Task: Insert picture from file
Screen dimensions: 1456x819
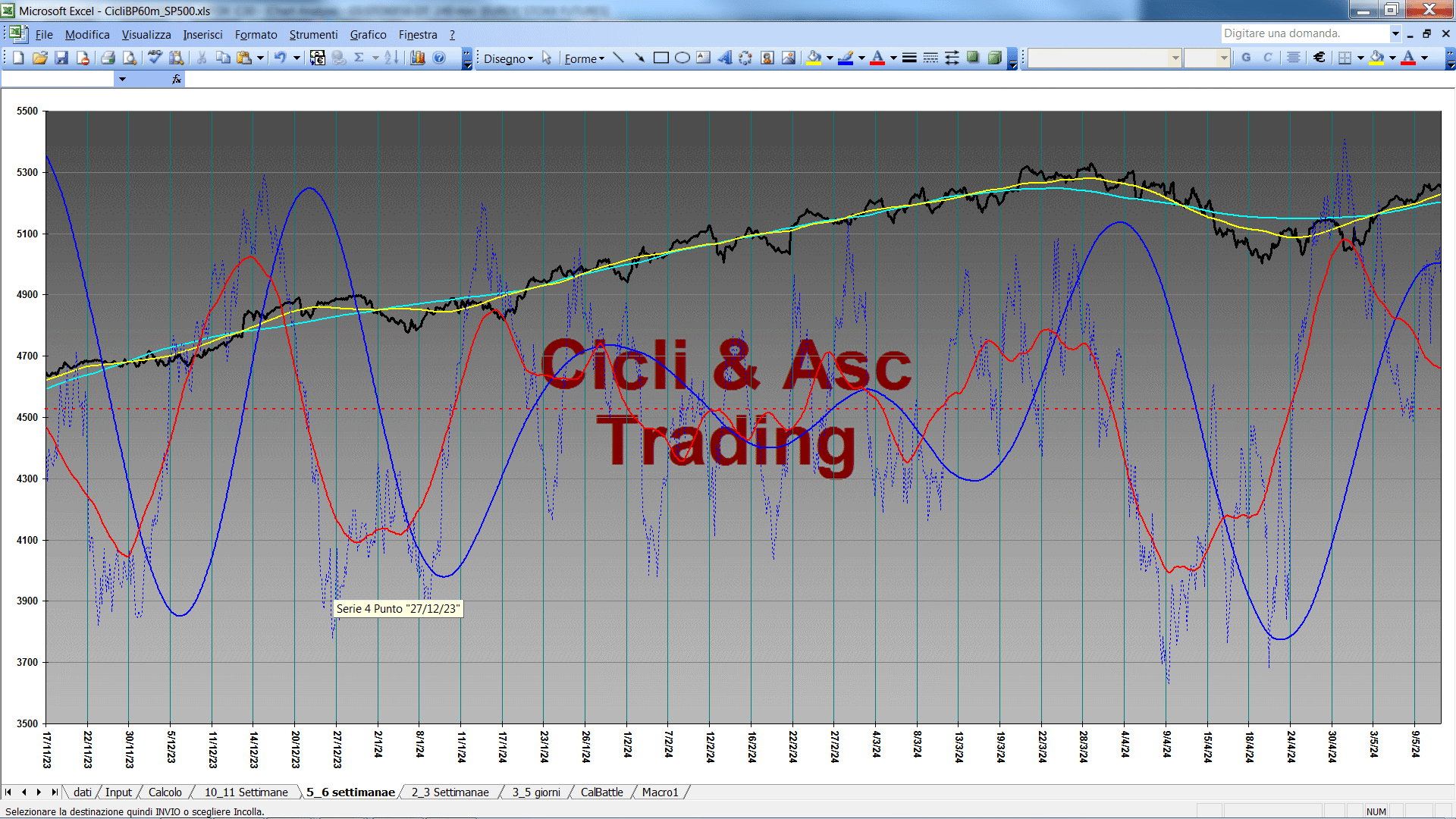Action: click(x=788, y=58)
